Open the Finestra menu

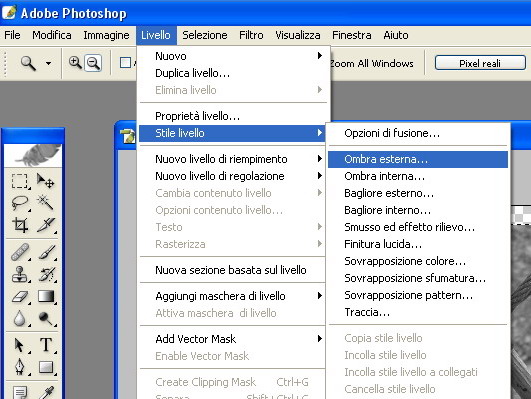coord(352,35)
